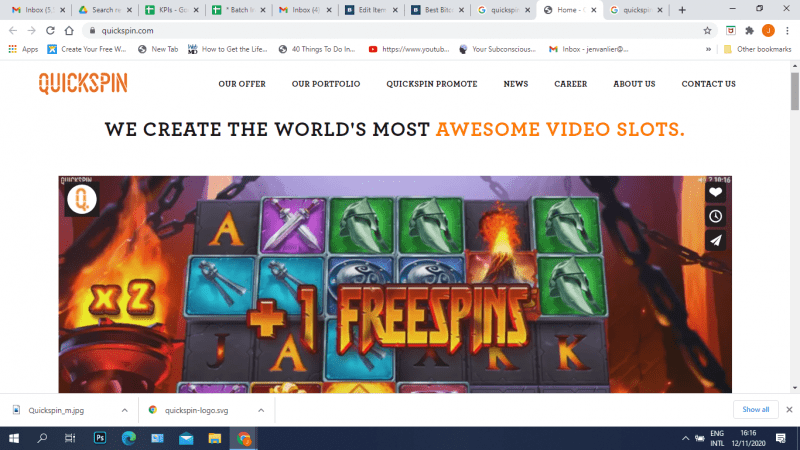Open '40 Things To Do In' bookmark
Viewport: 800px width, 450px height.
pos(317,49)
